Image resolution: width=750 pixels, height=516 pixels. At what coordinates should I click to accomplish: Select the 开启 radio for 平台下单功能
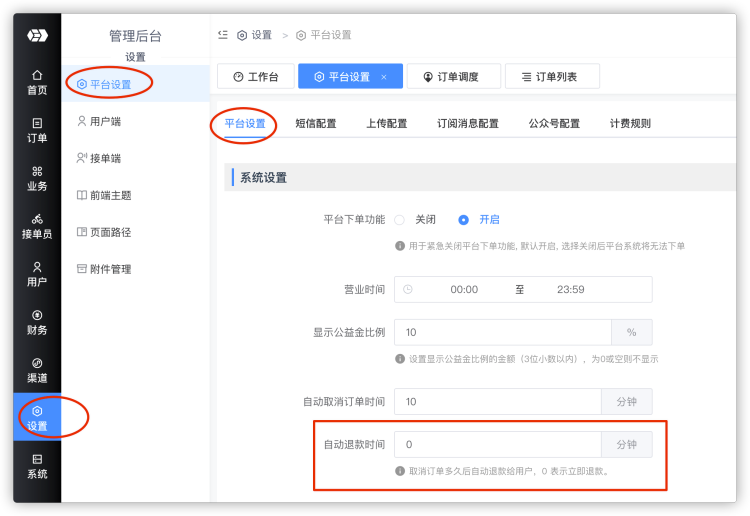click(x=463, y=220)
